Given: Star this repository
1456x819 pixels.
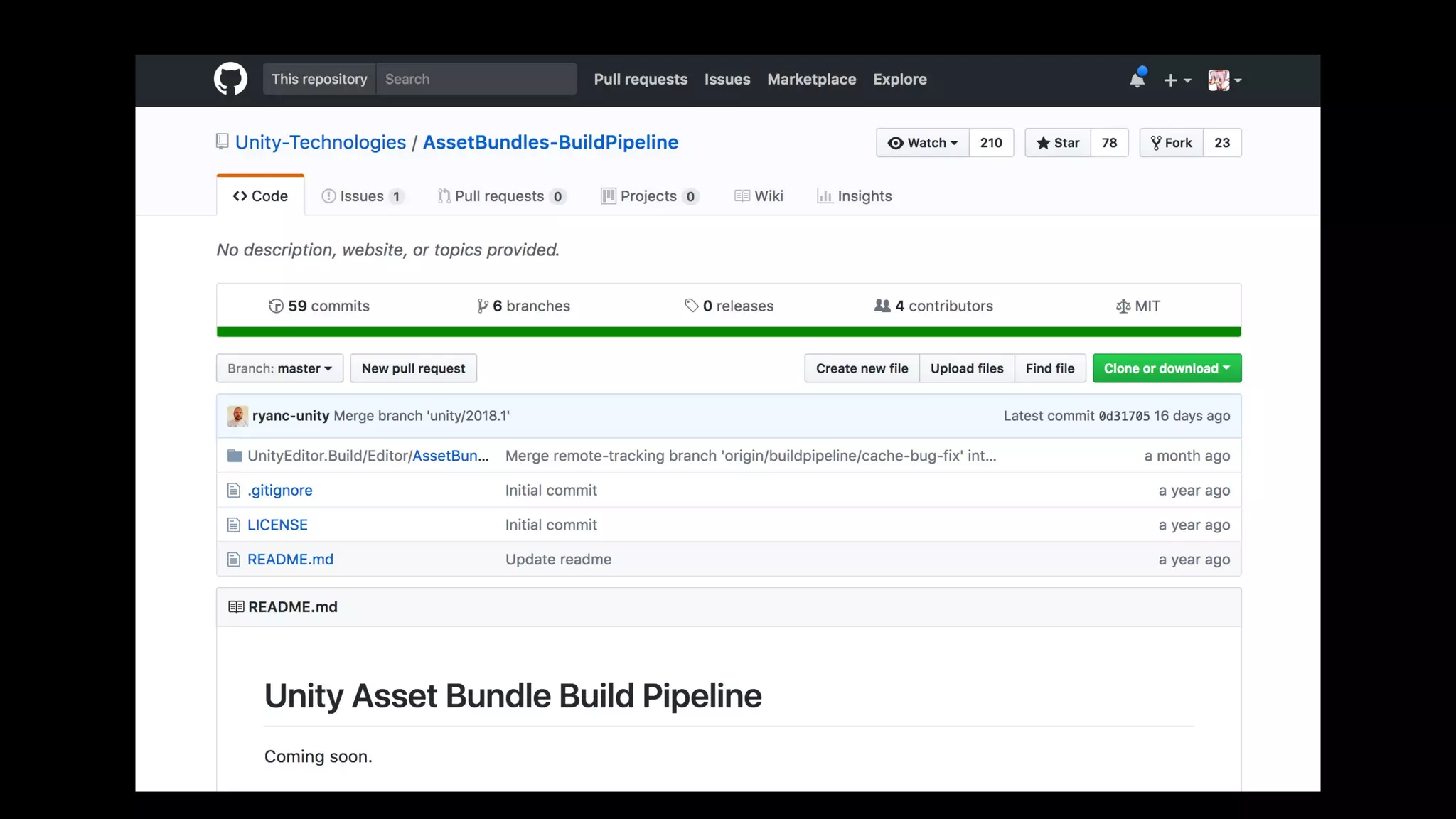Looking at the screenshot, I should [1058, 143].
